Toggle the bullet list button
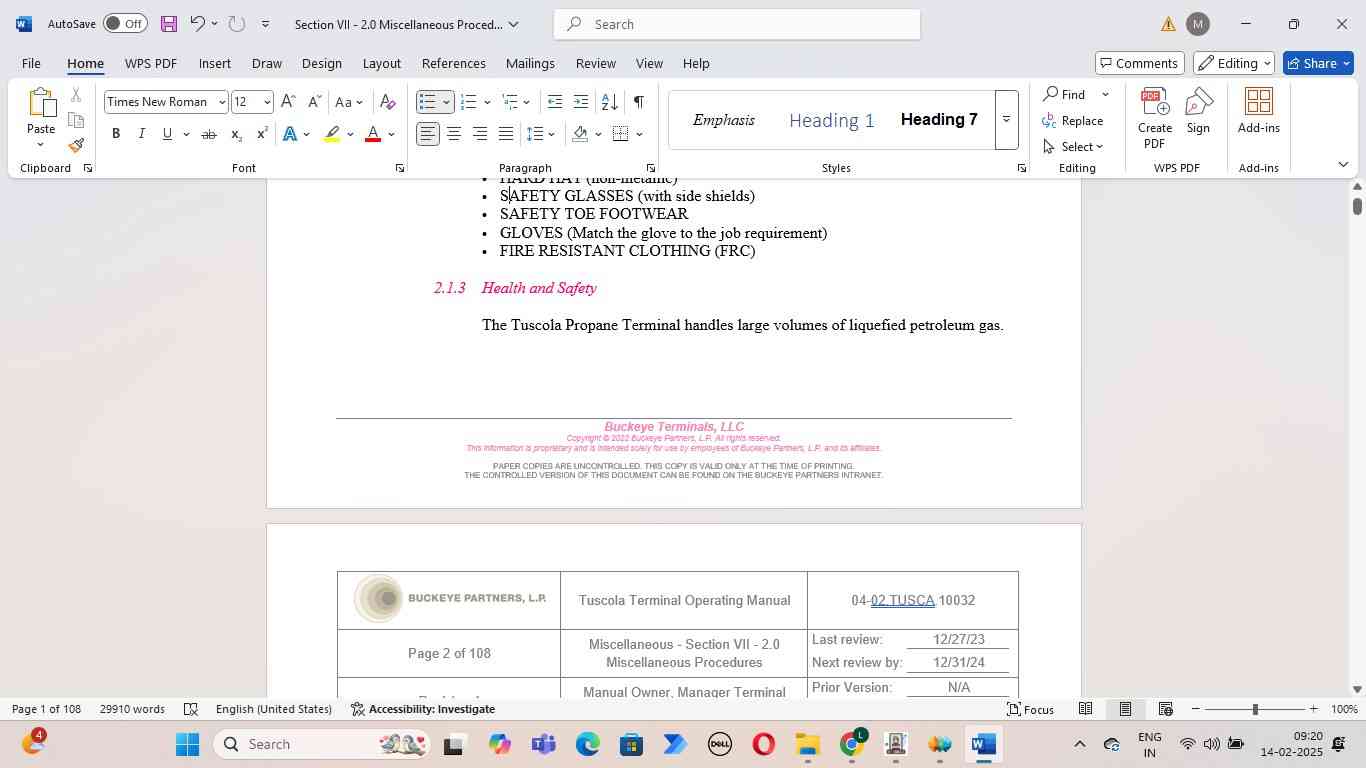 click(x=427, y=102)
